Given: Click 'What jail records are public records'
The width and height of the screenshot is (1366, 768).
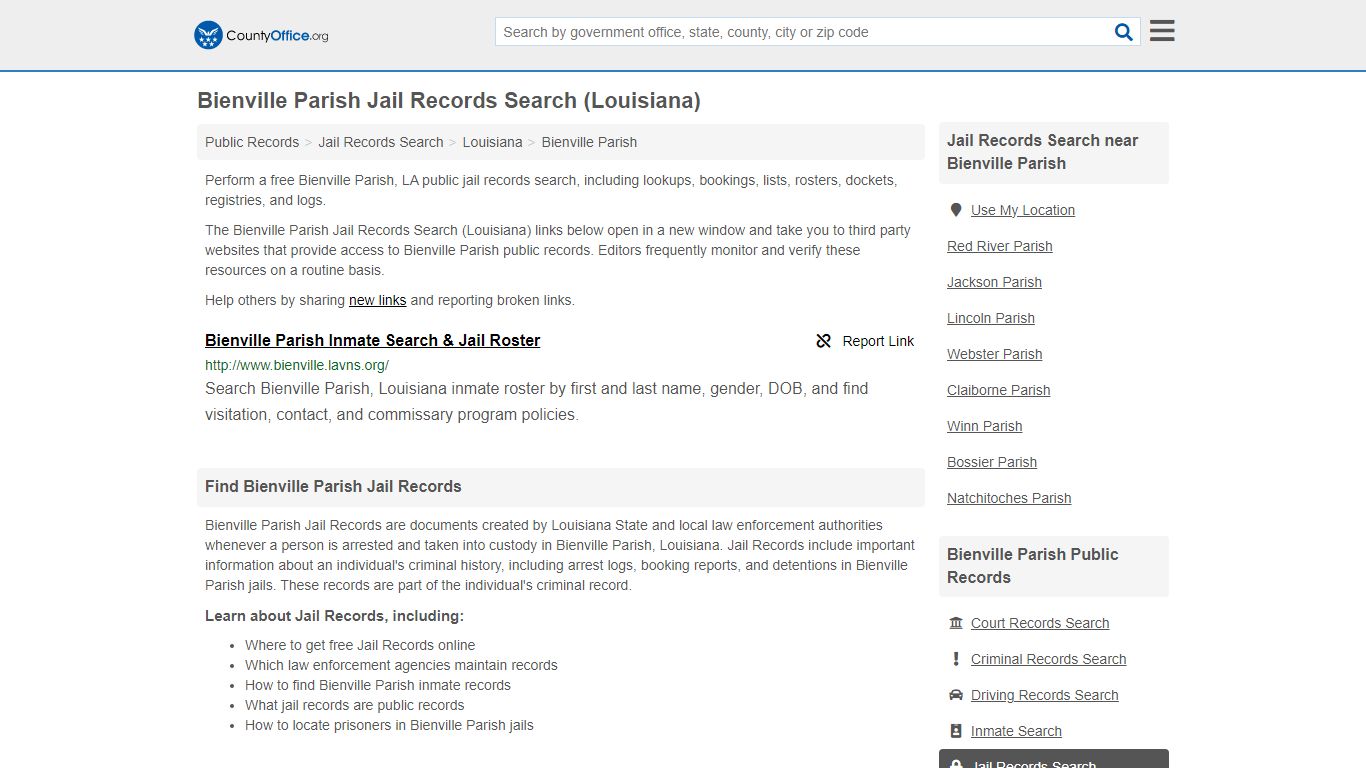Looking at the screenshot, I should point(355,705).
